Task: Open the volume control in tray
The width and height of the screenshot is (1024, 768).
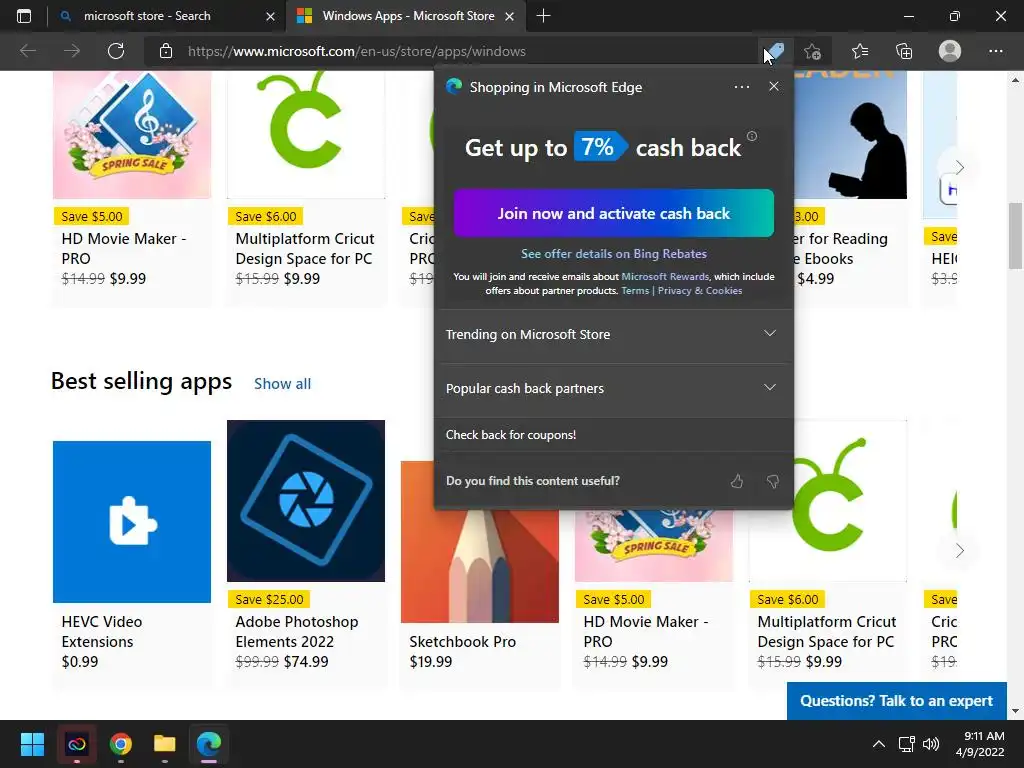Action: point(931,744)
